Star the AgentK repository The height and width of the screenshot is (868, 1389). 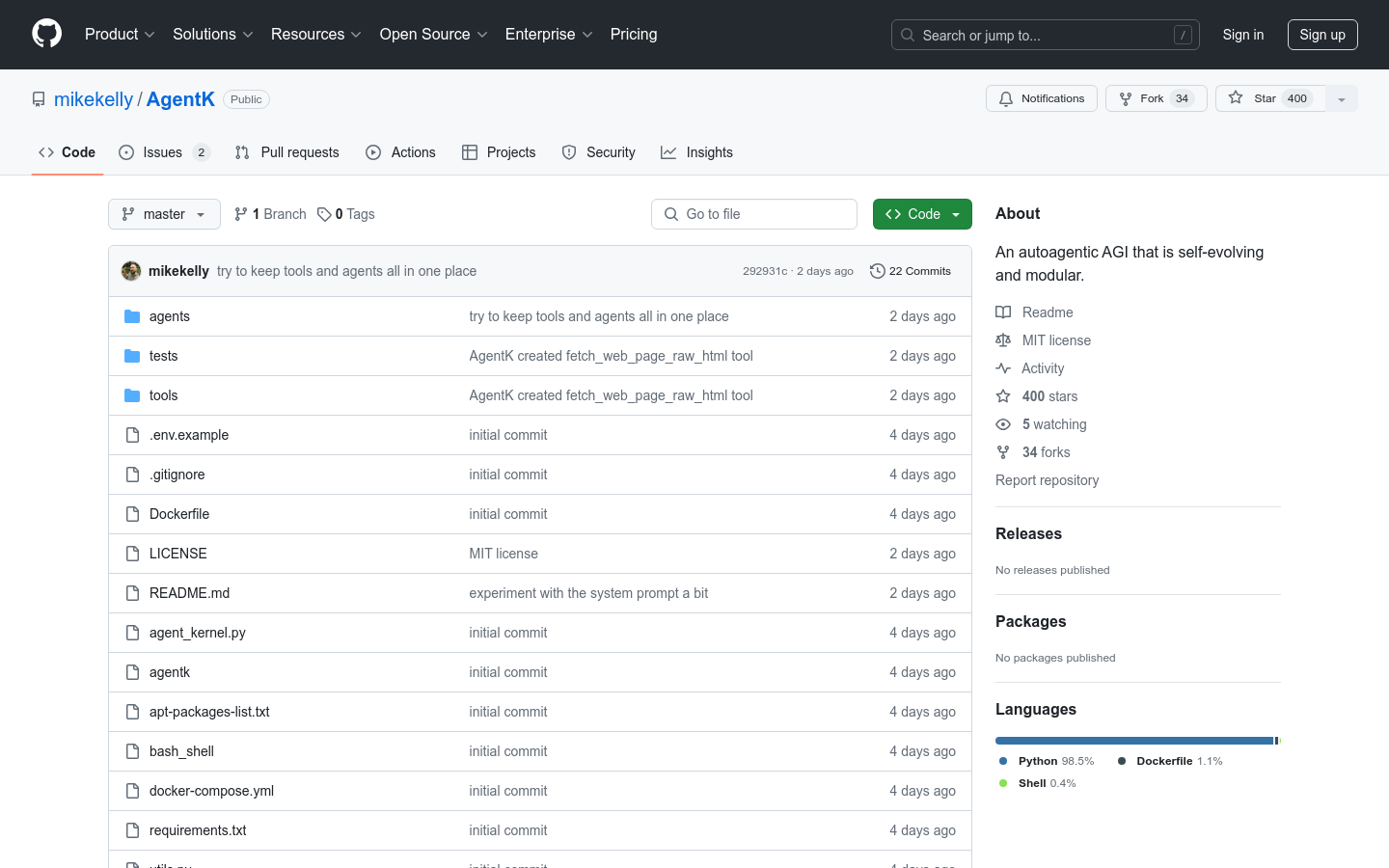click(1265, 98)
